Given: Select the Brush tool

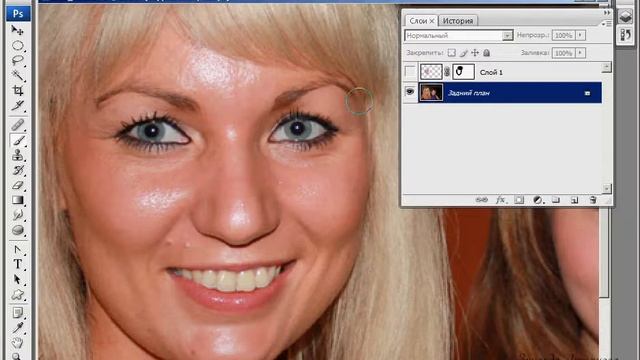Looking at the screenshot, I should [18, 140].
